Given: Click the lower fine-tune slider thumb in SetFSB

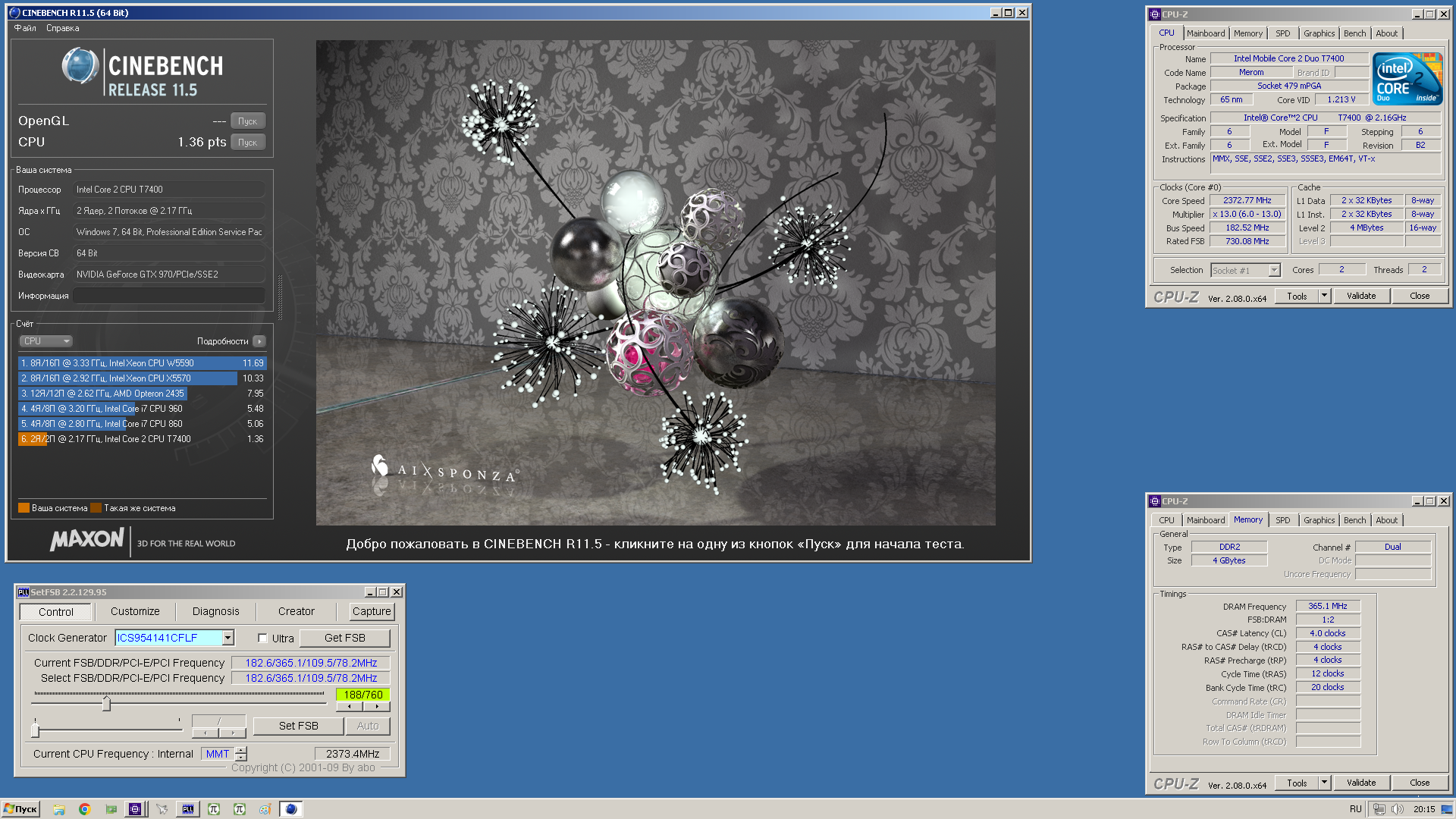Looking at the screenshot, I should (35, 730).
